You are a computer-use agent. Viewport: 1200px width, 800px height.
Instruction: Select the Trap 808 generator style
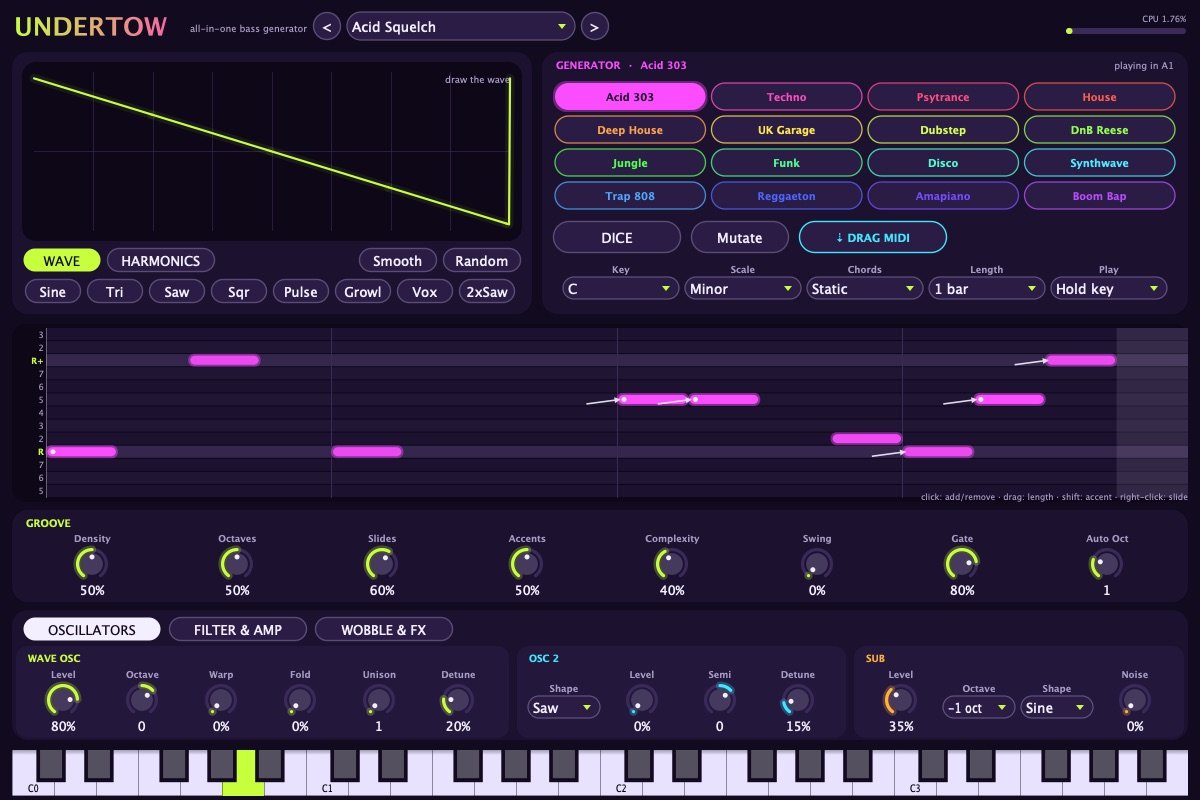(630, 196)
